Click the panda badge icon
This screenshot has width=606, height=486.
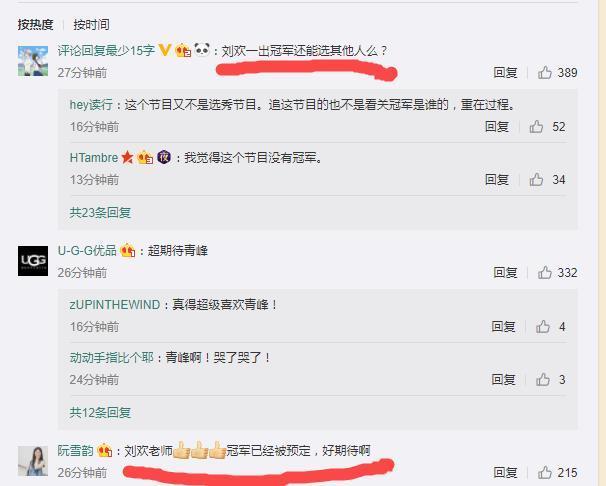(202, 49)
